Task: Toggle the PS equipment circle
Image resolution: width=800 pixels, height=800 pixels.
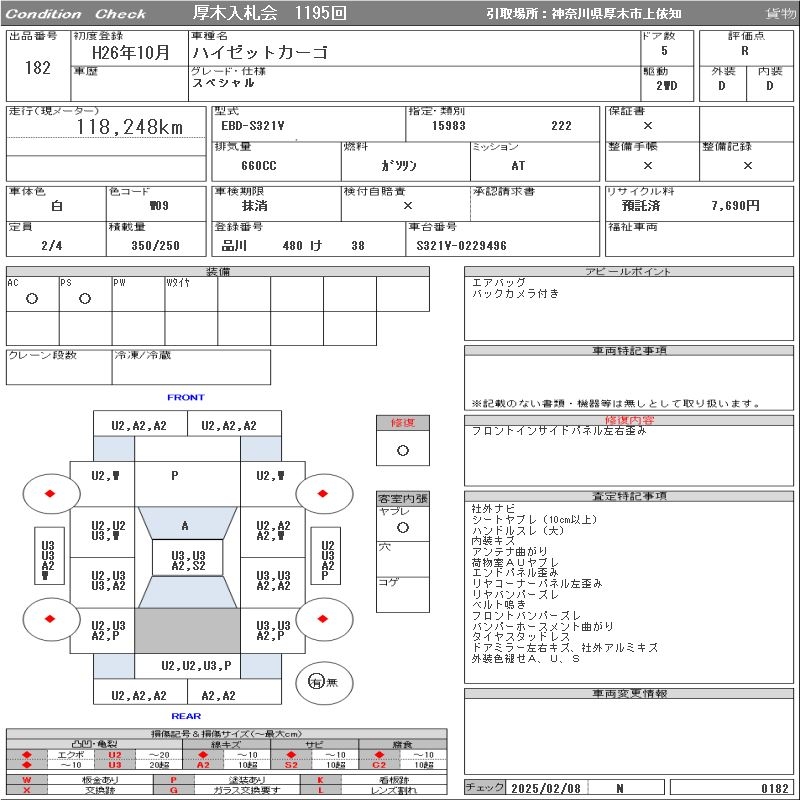Action: point(85,299)
